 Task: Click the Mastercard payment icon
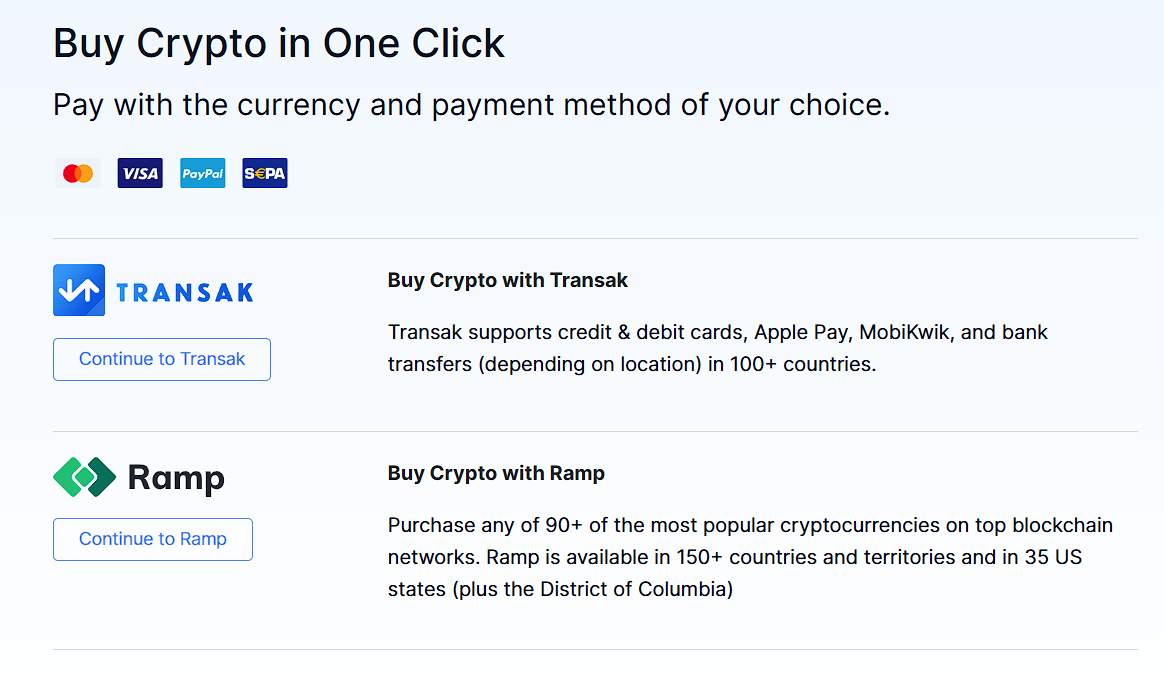click(x=78, y=173)
